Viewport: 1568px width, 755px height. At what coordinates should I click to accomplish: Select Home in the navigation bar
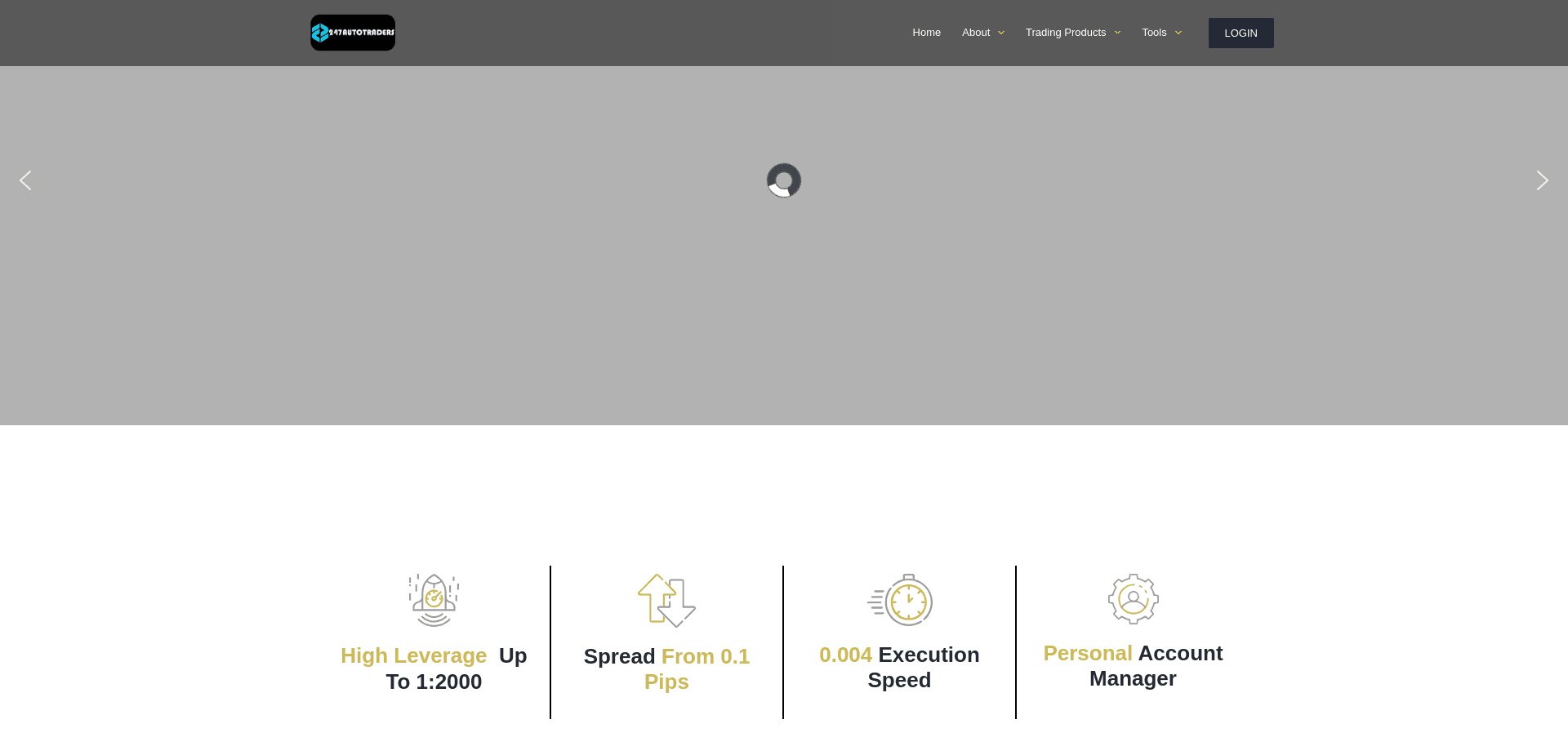tap(926, 32)
